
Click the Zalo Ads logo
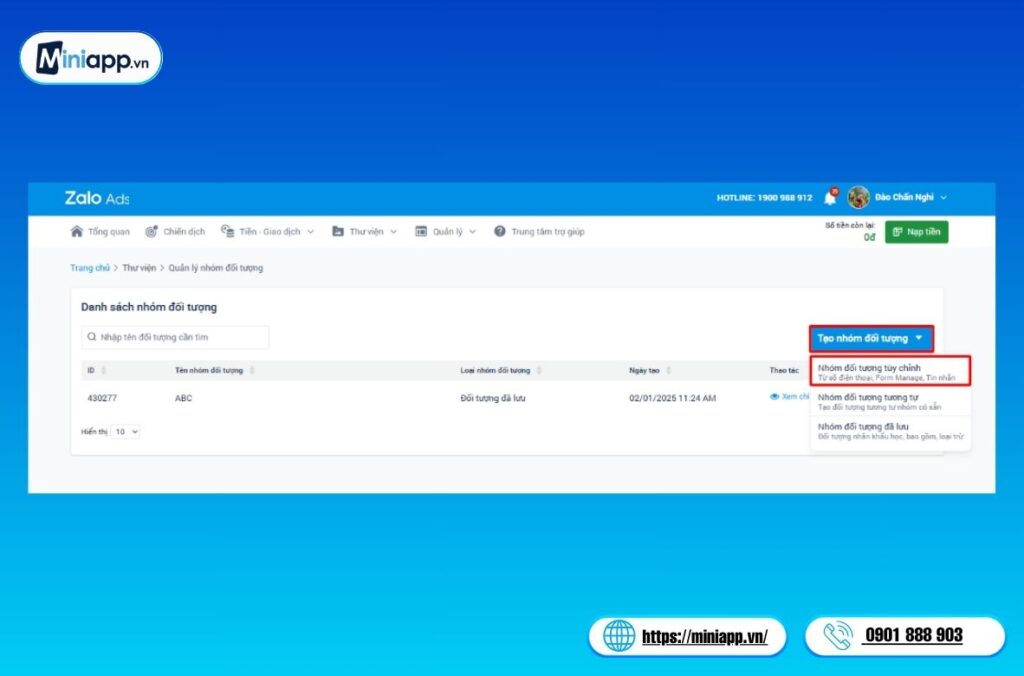pyautogui.click(x=97, y=198)
